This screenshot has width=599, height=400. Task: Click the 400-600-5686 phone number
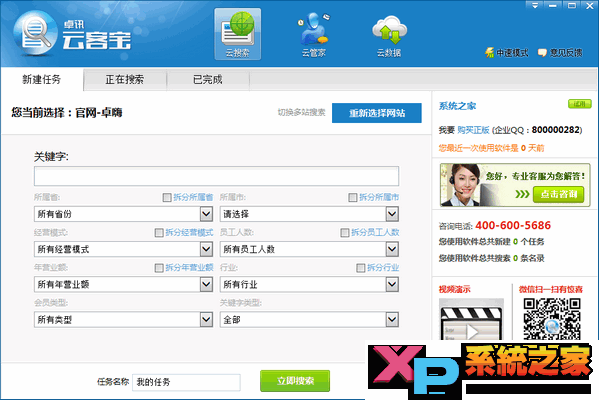pyautogui.click(x=513, y=225)
